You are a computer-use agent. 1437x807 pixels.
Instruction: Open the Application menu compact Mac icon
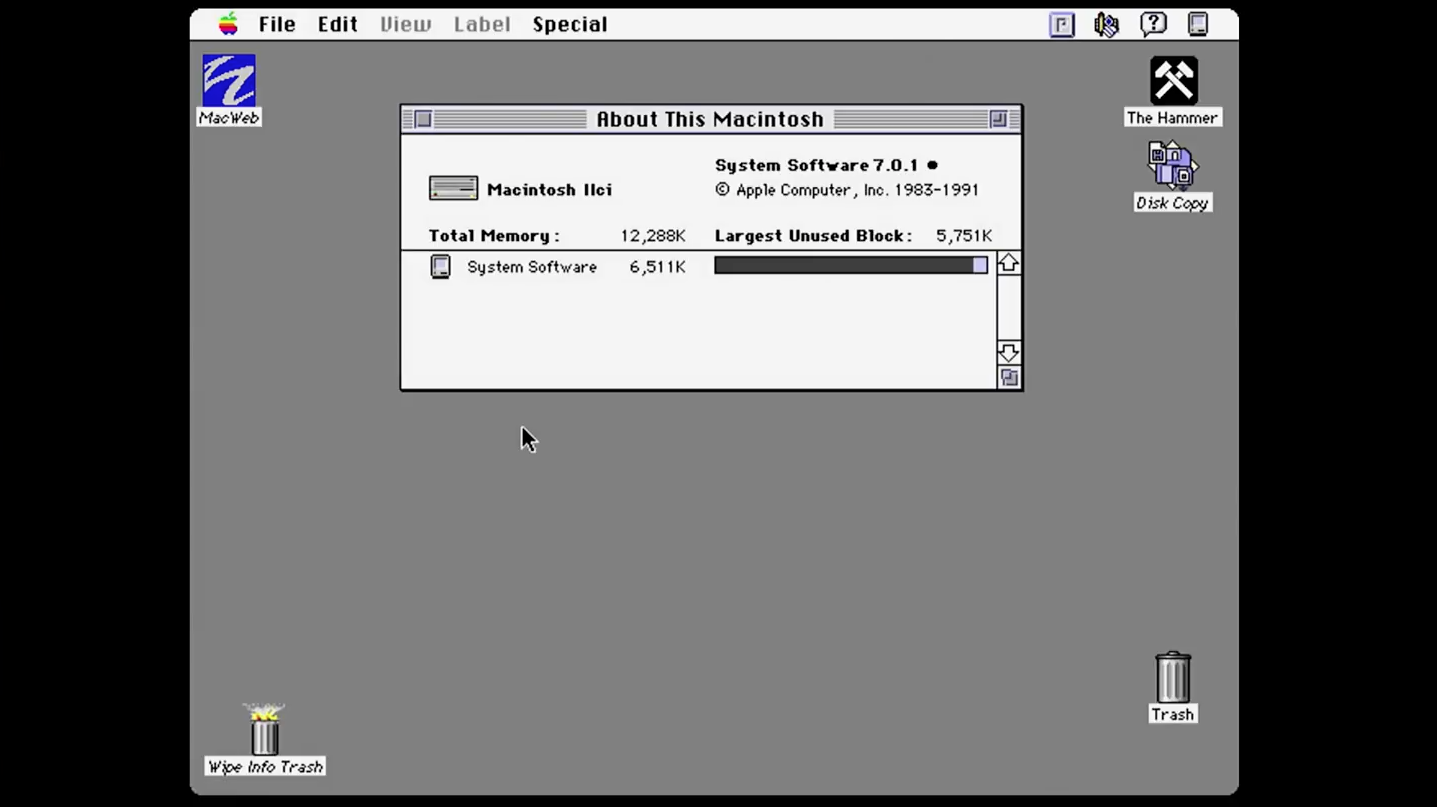[x=1198, y=24]
